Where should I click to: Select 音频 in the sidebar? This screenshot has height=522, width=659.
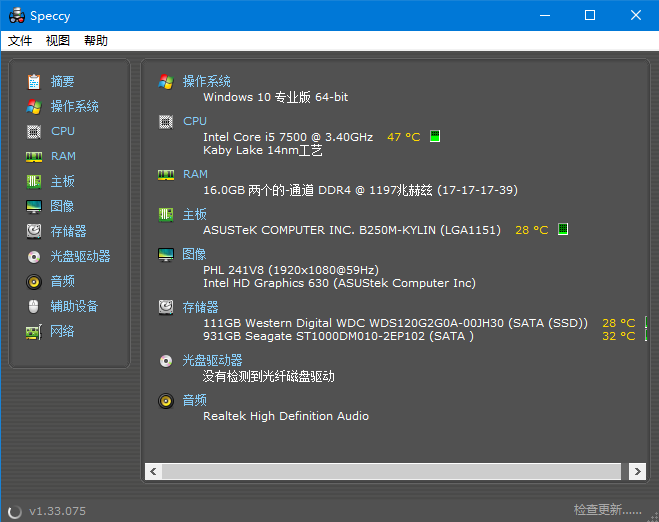(x=63, y=282)
